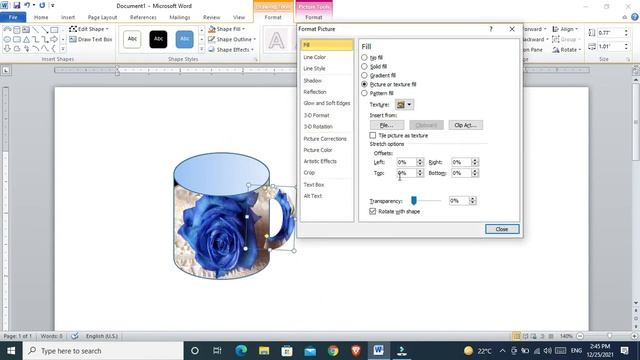
Task: Switch to Print Layout view in status bar
Action: tap(516, 336)
